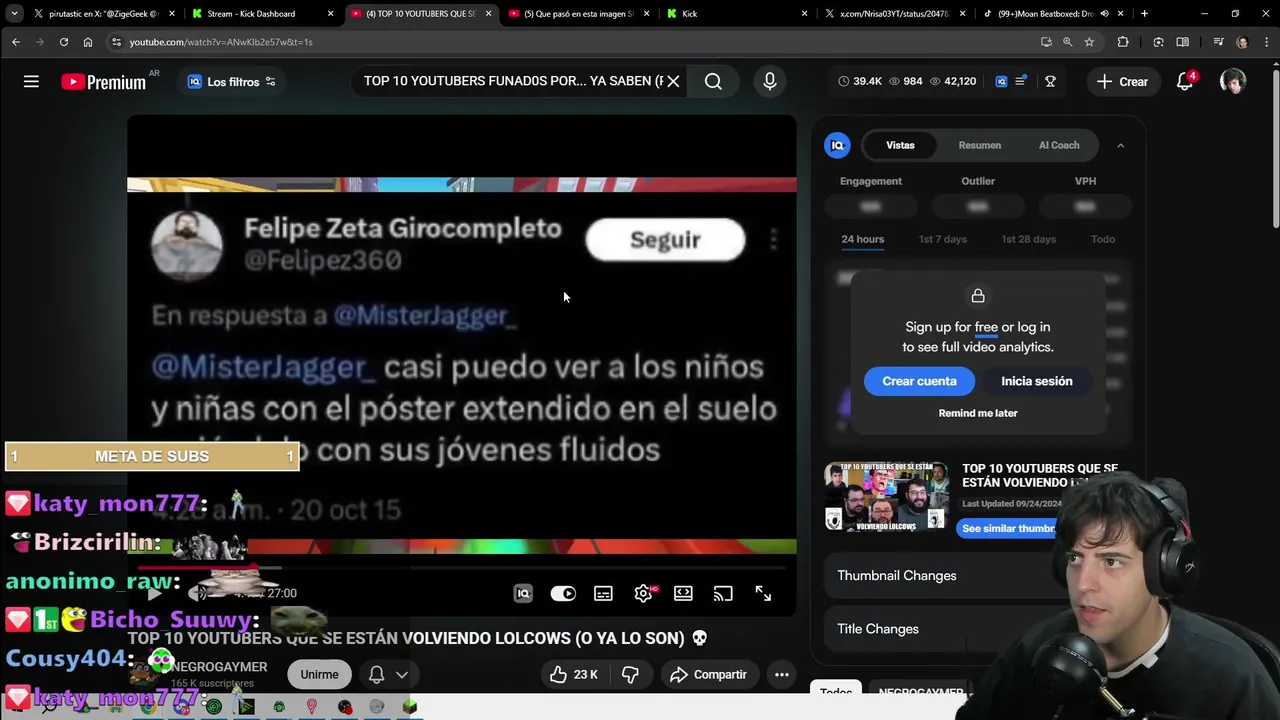This screenshot has height=720, width=1280.
Task: Dislike the video
Action: pyautogui.click(x=630, y=675)
